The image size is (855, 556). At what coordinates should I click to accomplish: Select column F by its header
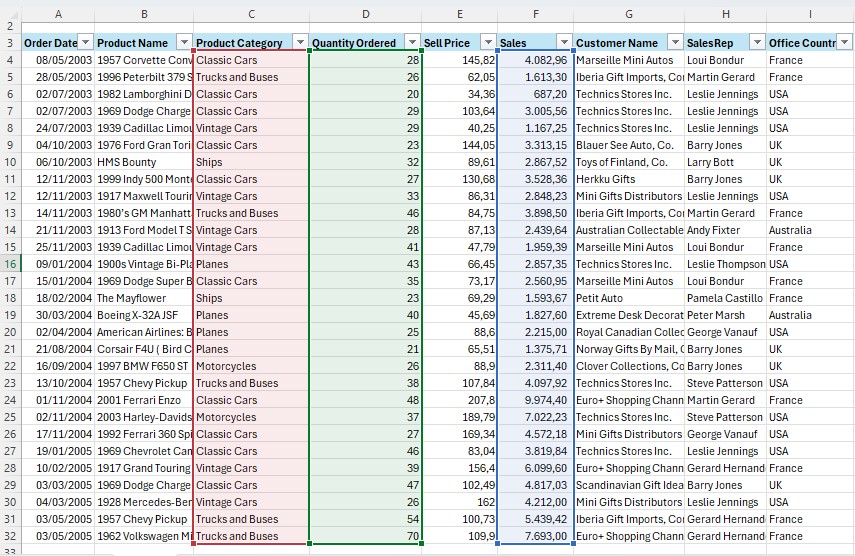(536, 14)
